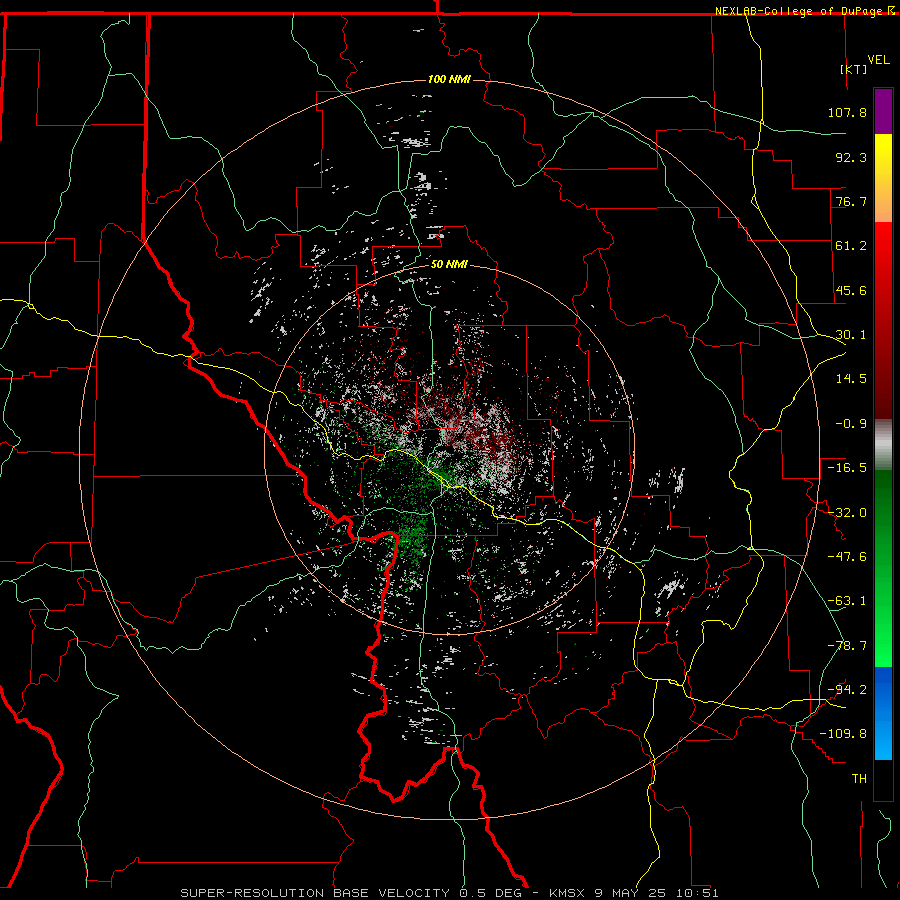The height and width of the screenshot is (900, 900).
Task: Select the 107.8 scale value
Action: point(847,112)
